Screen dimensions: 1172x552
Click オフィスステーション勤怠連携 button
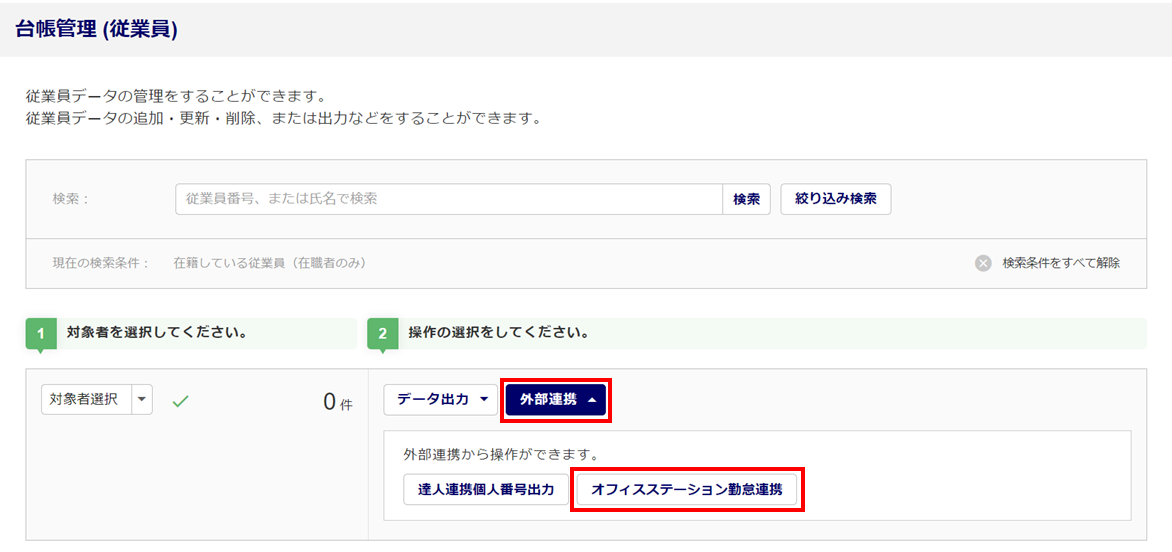tap(687, 490)
